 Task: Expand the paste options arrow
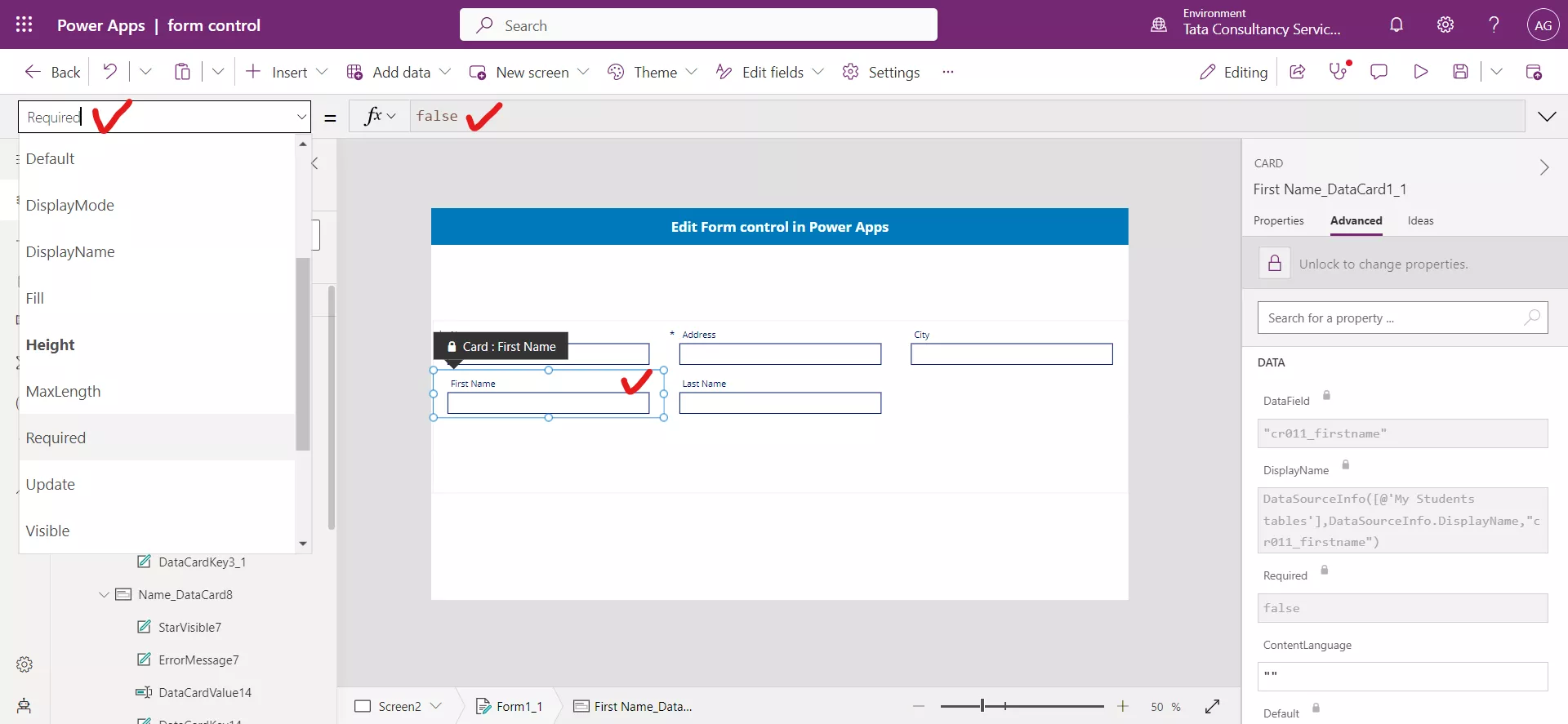[x=218, y=72]
